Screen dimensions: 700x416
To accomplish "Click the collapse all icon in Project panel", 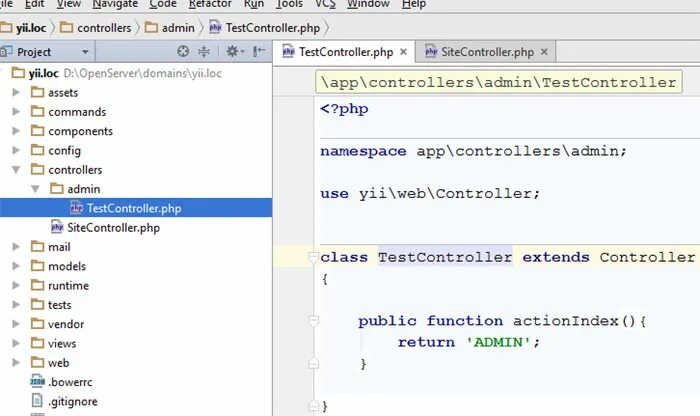I will tap(204, 51).
